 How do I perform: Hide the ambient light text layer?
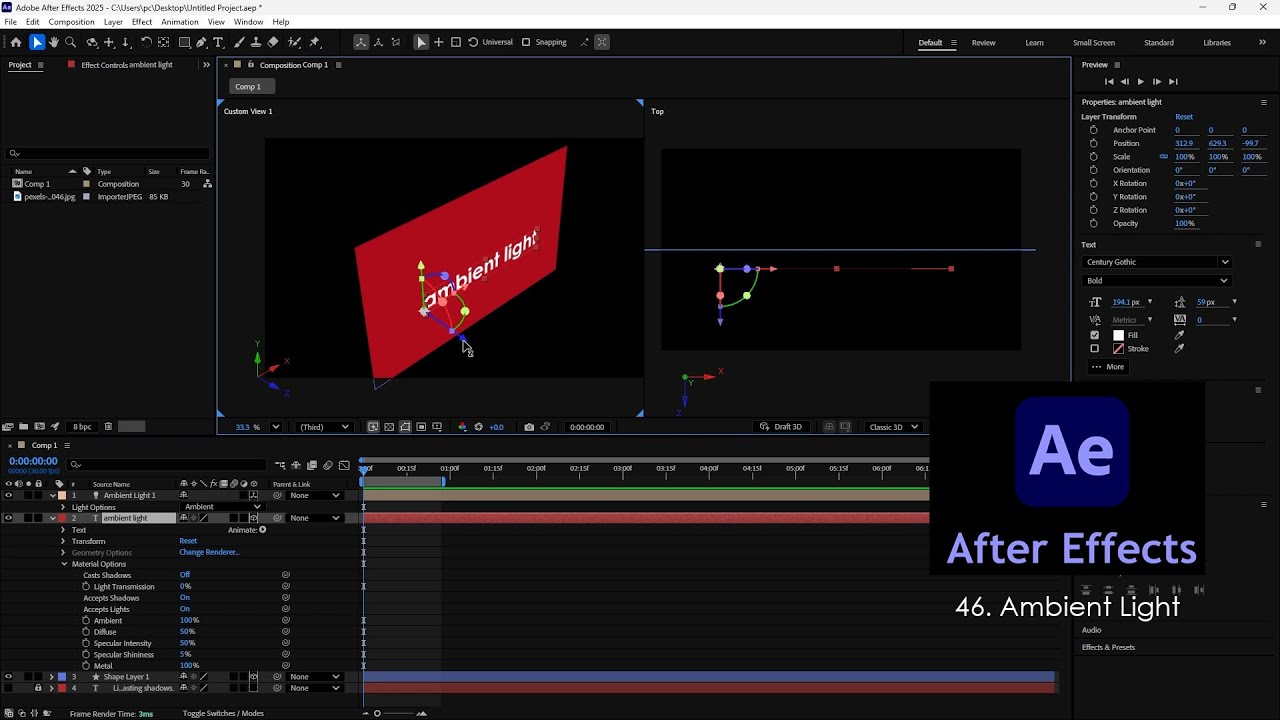8,518
